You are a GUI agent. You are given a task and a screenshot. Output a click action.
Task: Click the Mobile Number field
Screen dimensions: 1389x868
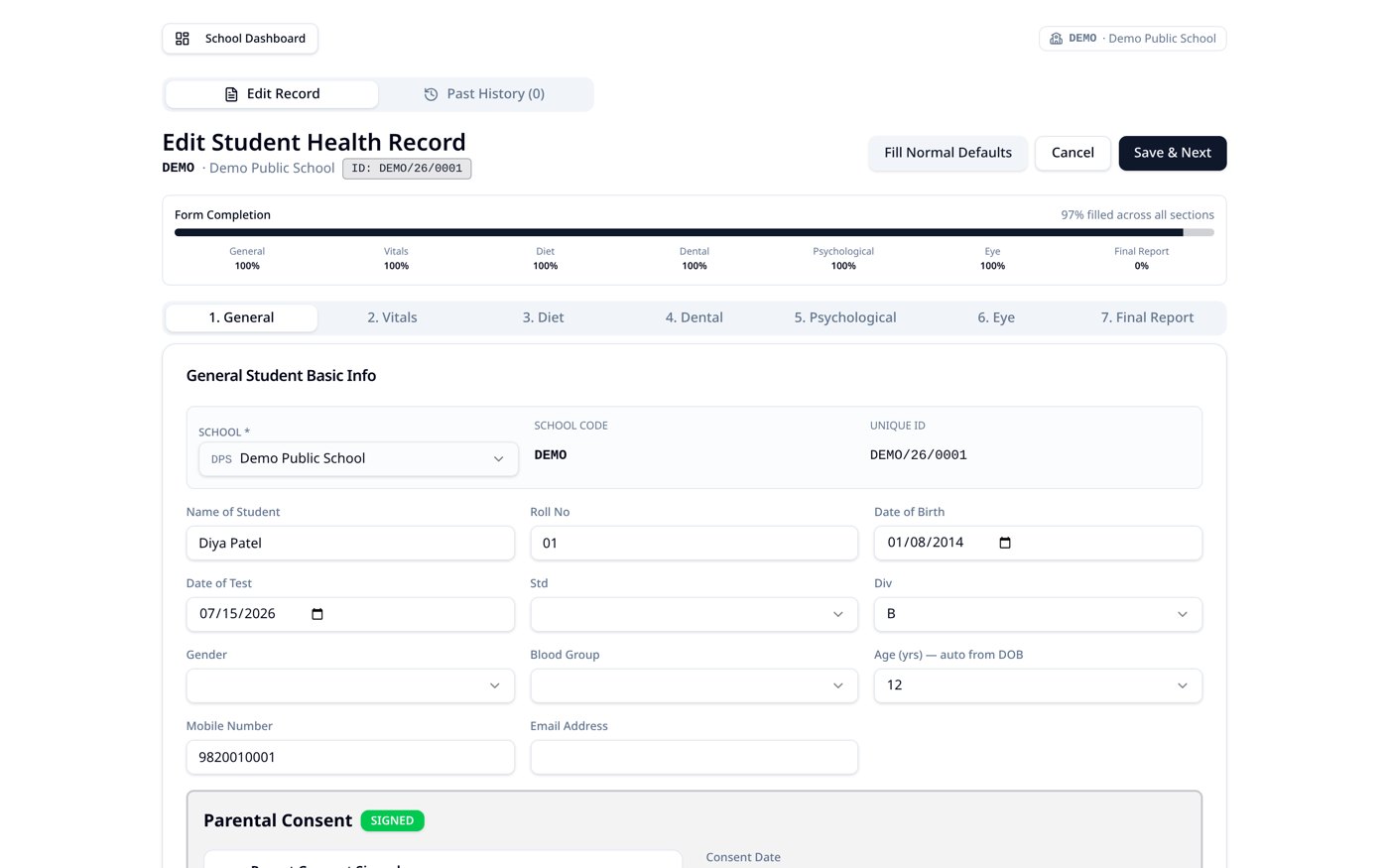point(350,757)
